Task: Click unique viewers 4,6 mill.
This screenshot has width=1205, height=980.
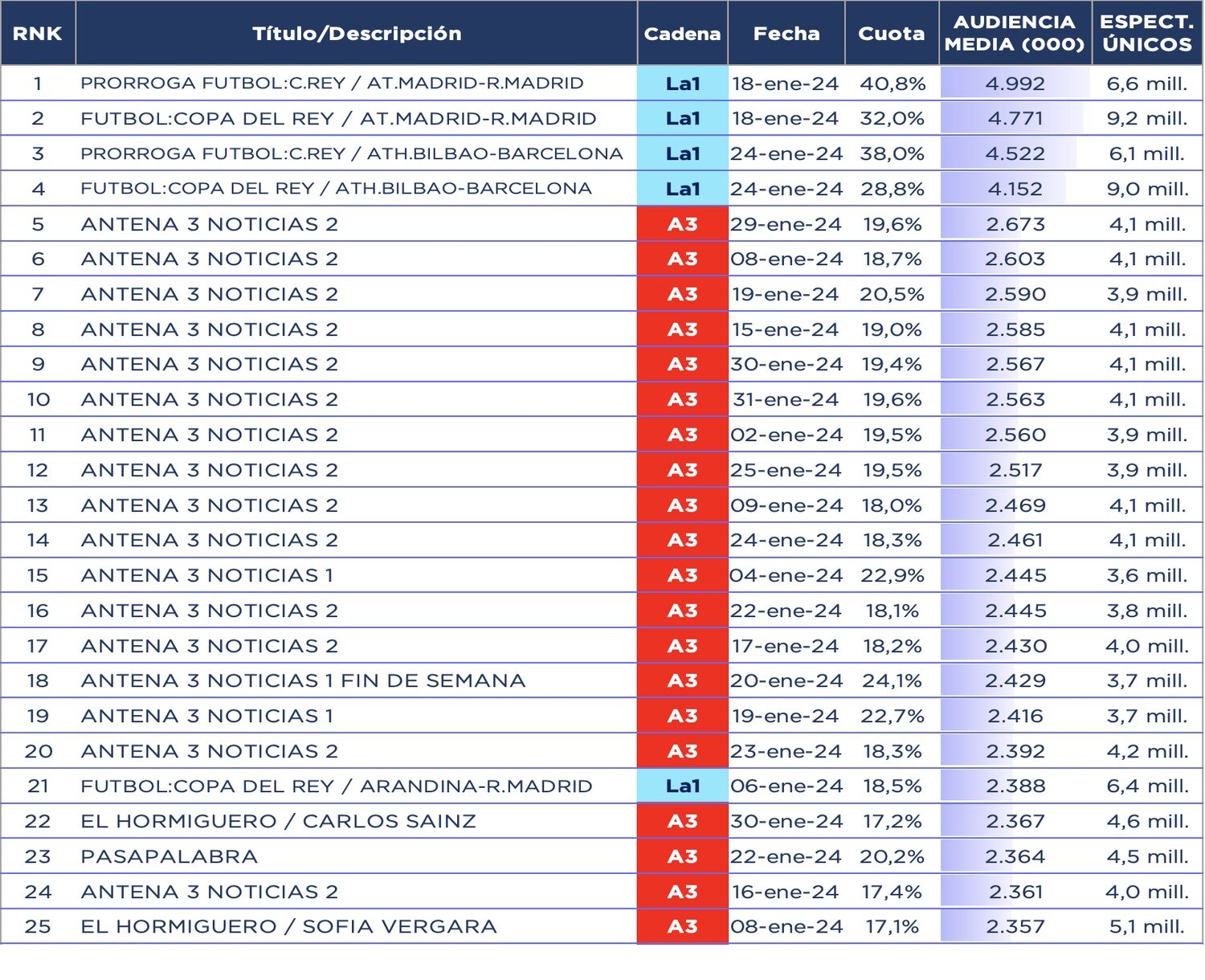Action: pyautogui.click(x=1147, y=821)
